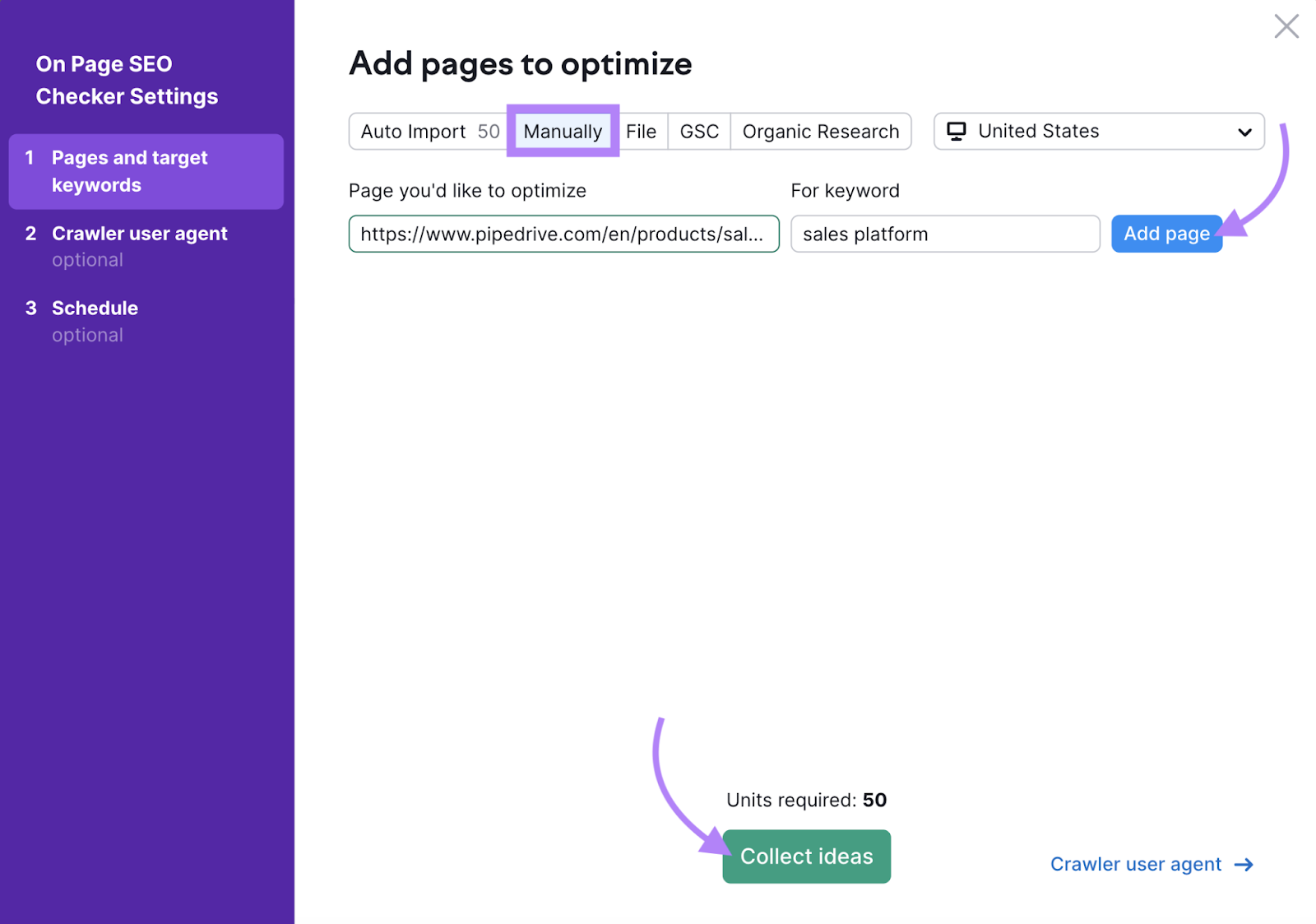Screen dimensions: 1316x924
Task: Click the page URL input field
Action: point(563,234)
